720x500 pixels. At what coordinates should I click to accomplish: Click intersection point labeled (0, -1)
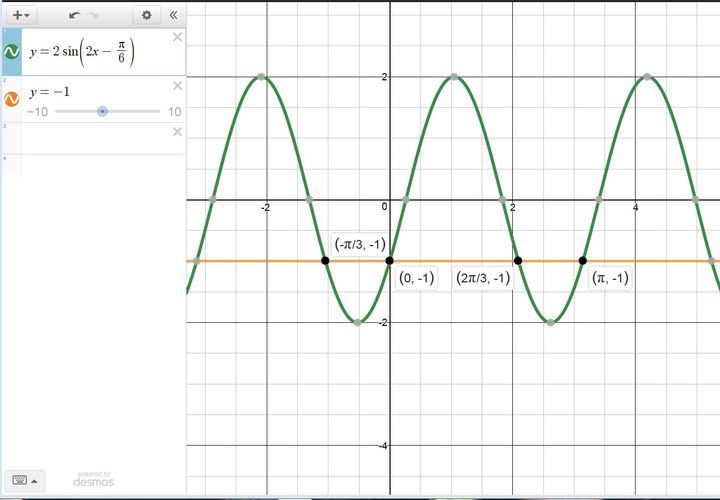tap(389, 261)
